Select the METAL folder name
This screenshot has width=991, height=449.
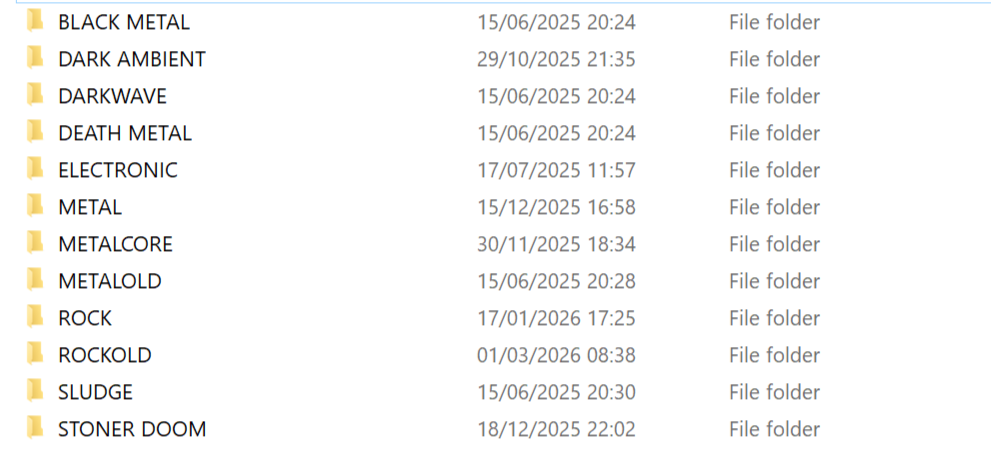[x=90, y=207]
